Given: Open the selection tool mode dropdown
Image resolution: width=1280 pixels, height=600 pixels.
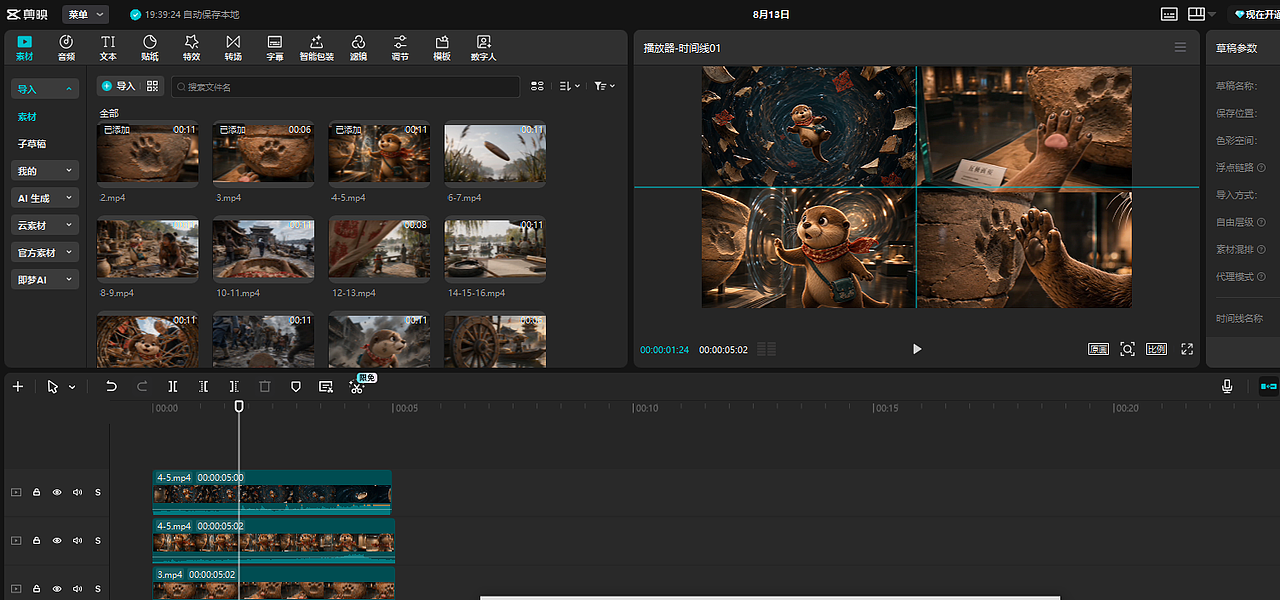Looking at the screenshot, I should point(72,387).
